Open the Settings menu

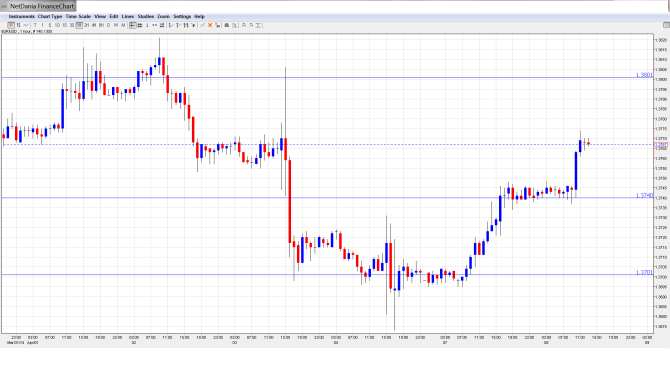tap(182, 16)
